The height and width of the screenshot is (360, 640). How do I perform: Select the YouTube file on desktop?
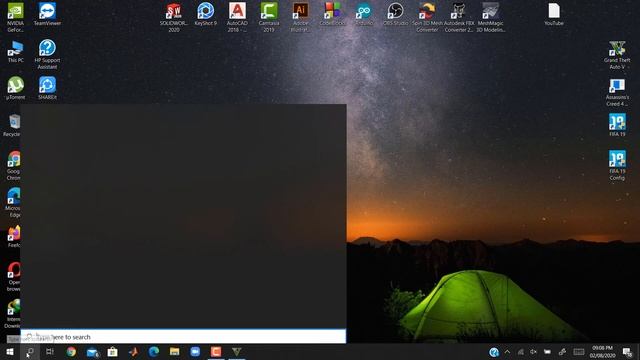click(x=554, y=14)
